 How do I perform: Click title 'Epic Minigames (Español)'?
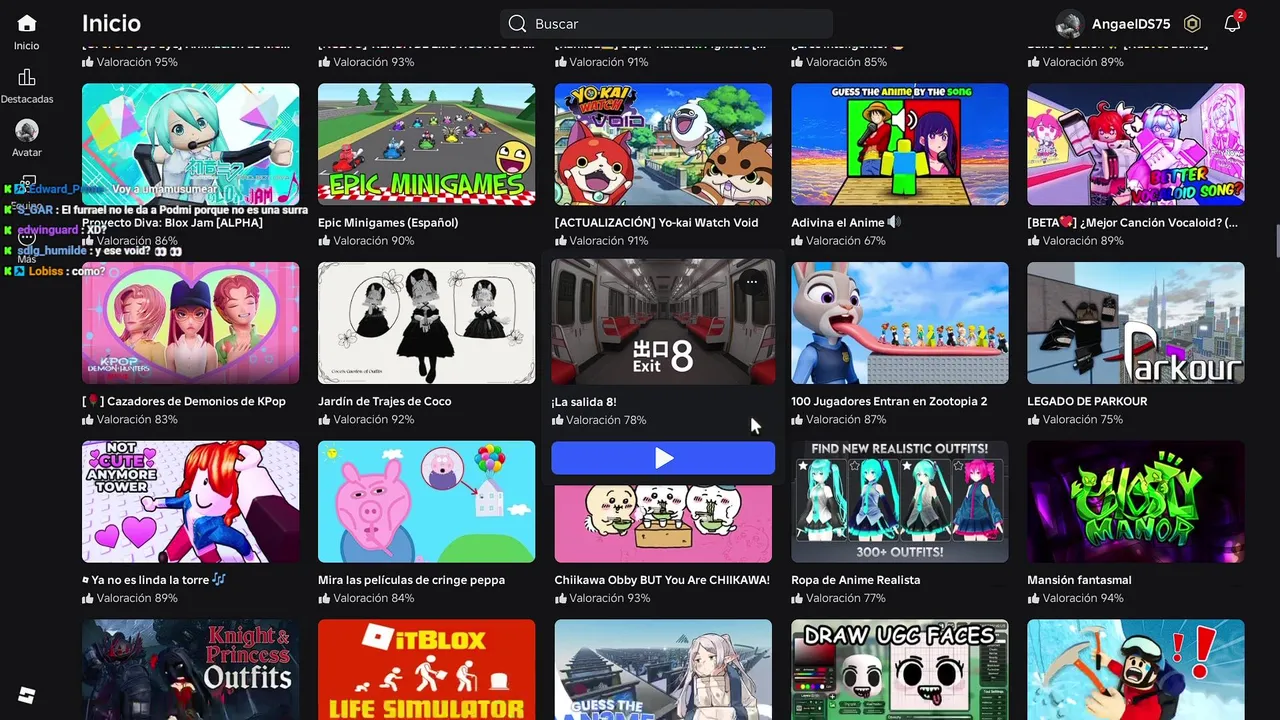coord(388,223)
